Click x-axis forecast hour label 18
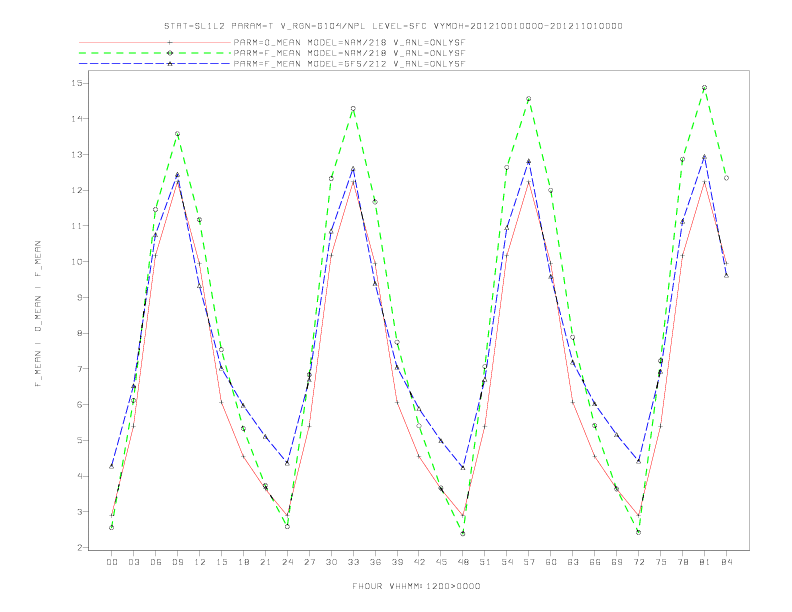Screen dimensions: 792x612 [x=243, y=562]
